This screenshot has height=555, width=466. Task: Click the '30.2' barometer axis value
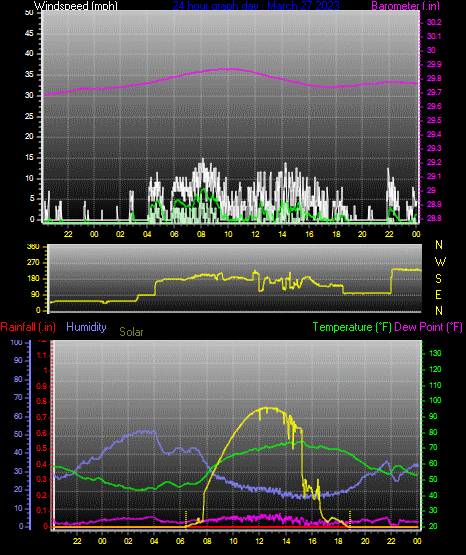coord(434,22)
